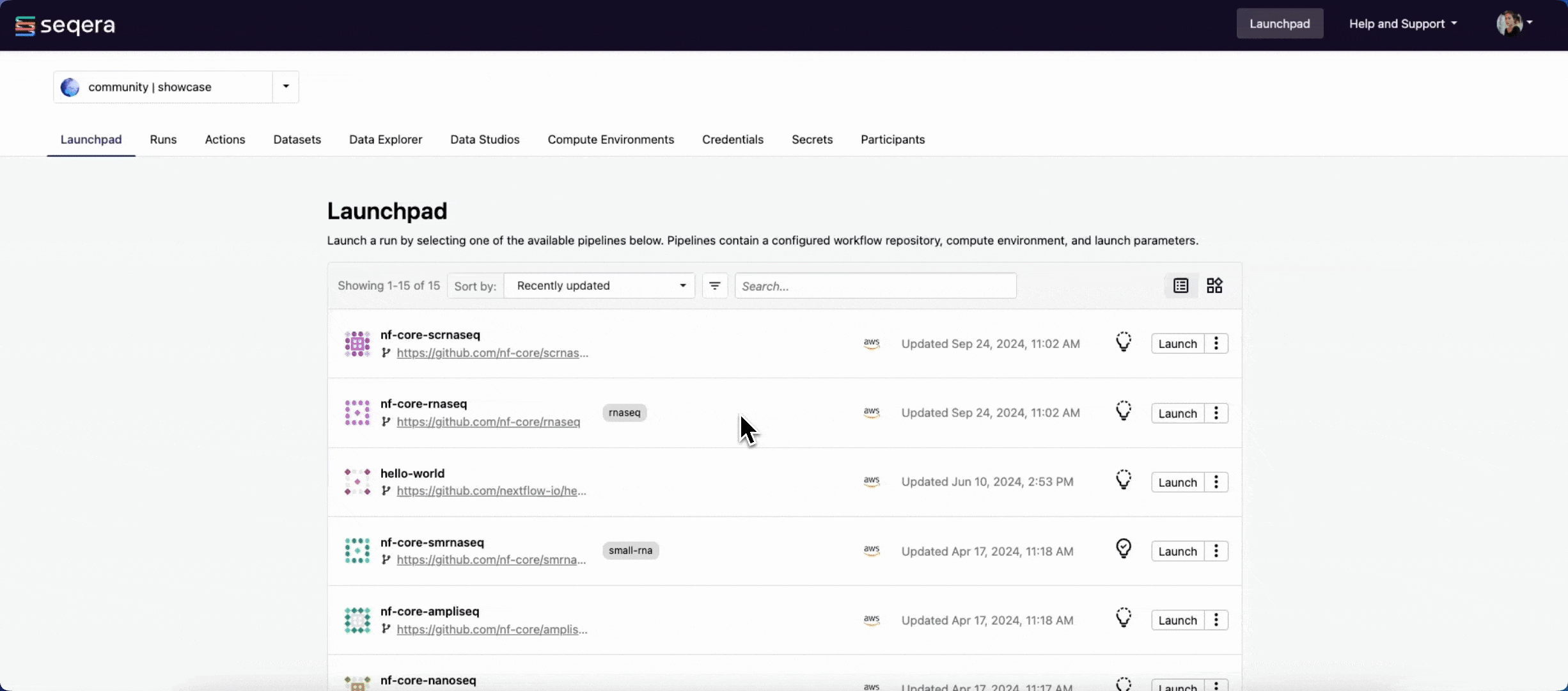
Task: Toggle the small-rna tag on nf-core-smrnaseq
Action: (x=630, y=550)
